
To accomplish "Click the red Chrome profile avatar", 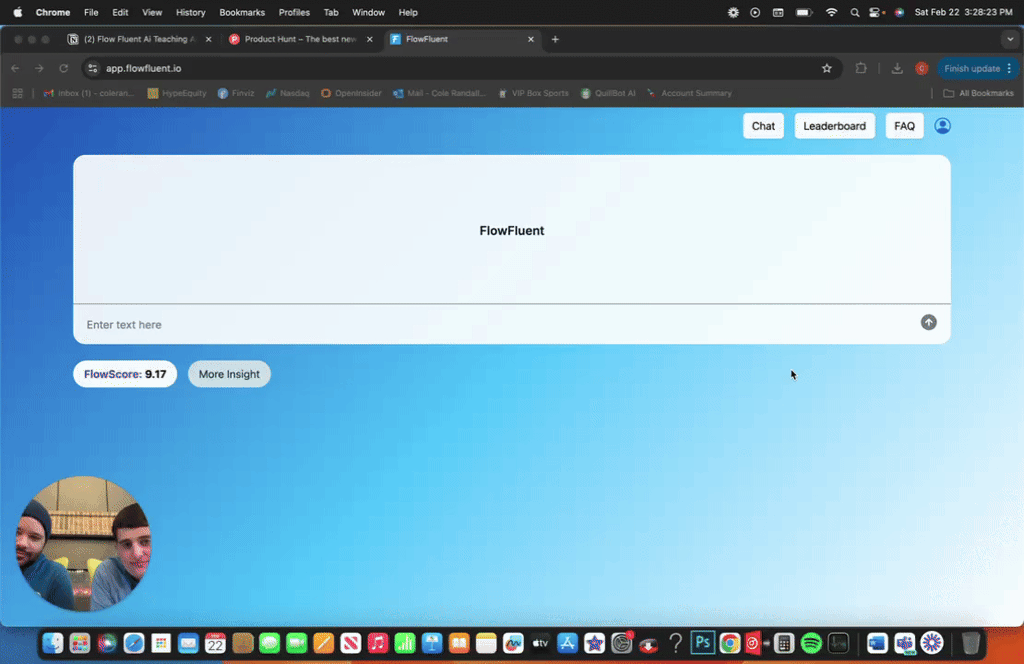I will coord(921,69).
